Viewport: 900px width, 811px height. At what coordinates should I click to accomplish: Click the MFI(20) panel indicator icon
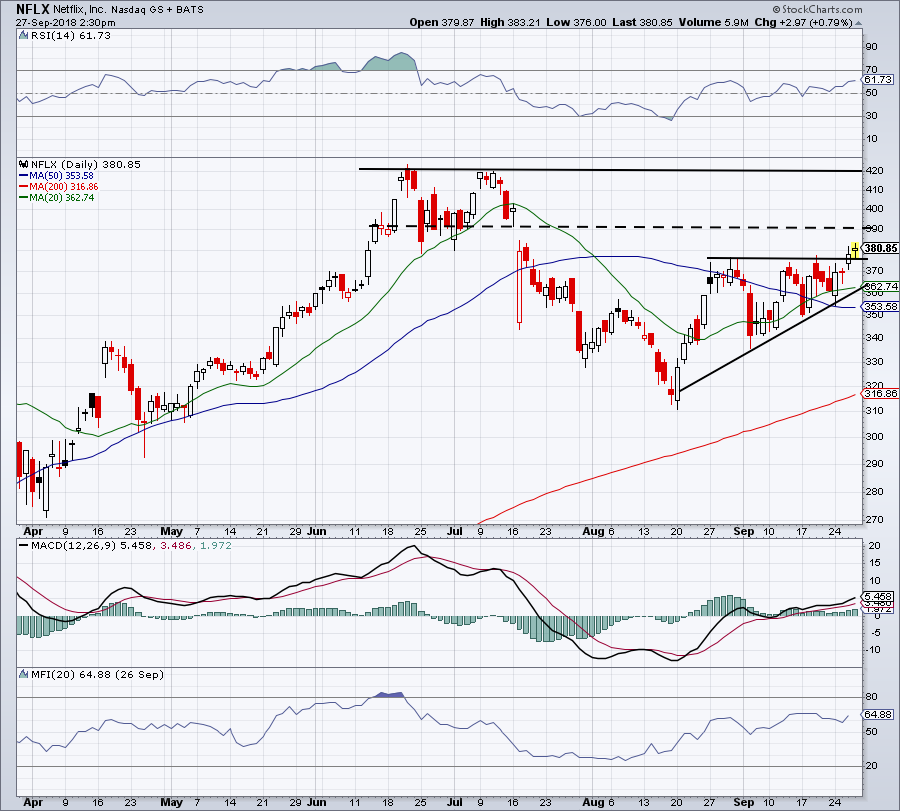[24, 674]
